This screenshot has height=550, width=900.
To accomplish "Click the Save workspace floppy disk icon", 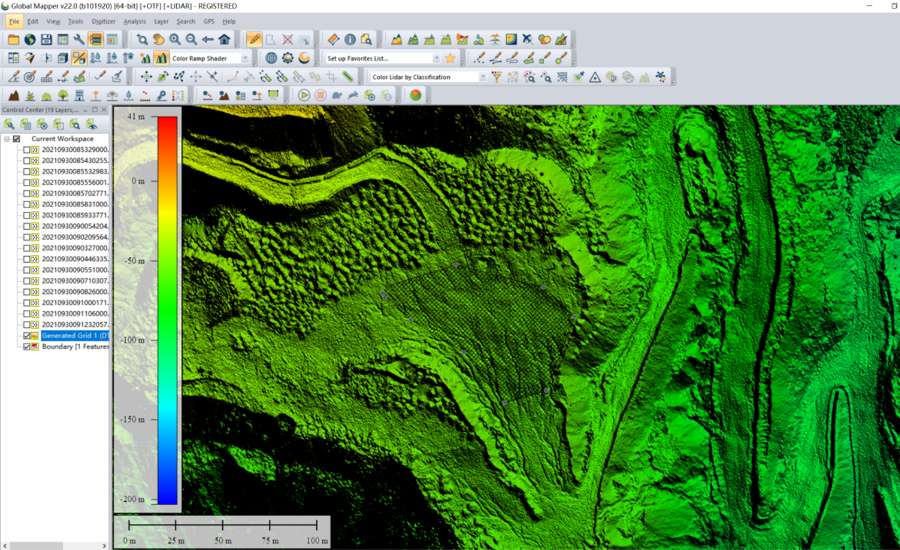I will [x=46, y=40].
